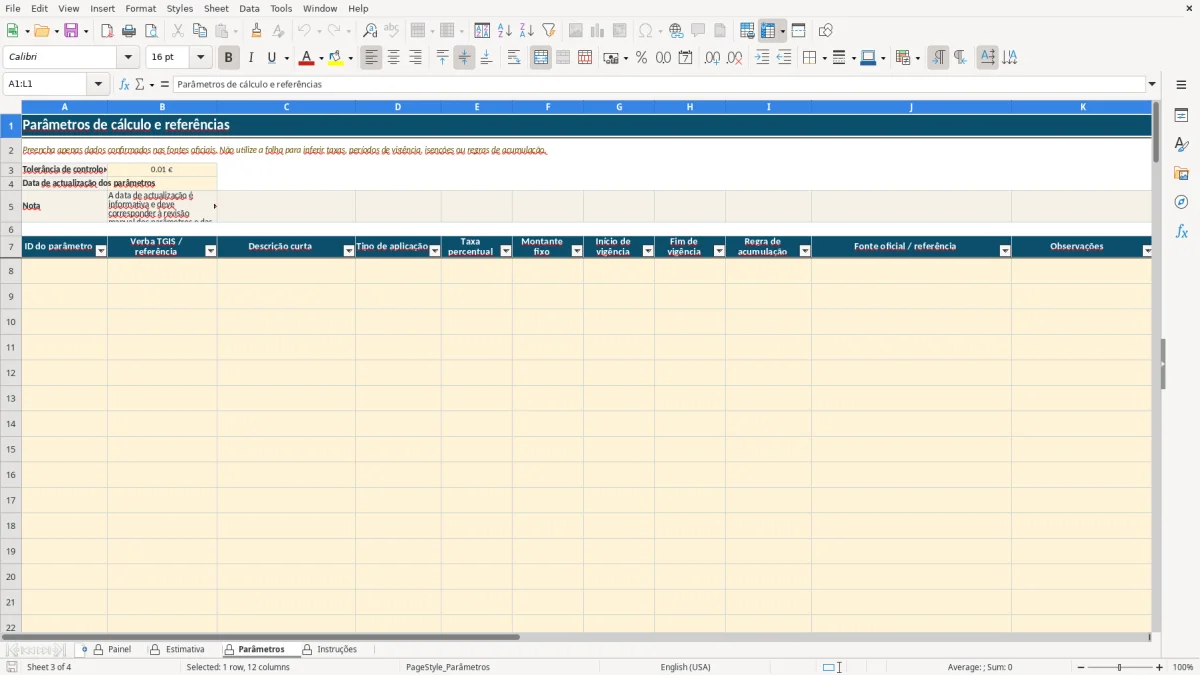The height and width of the screenshot is (675, 1200).
Task: Delete a decimal place
Action: (x=734, y=58)
